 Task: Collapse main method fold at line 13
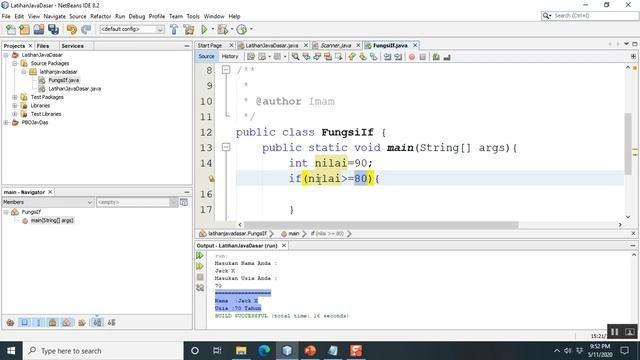tap(226, 147)
